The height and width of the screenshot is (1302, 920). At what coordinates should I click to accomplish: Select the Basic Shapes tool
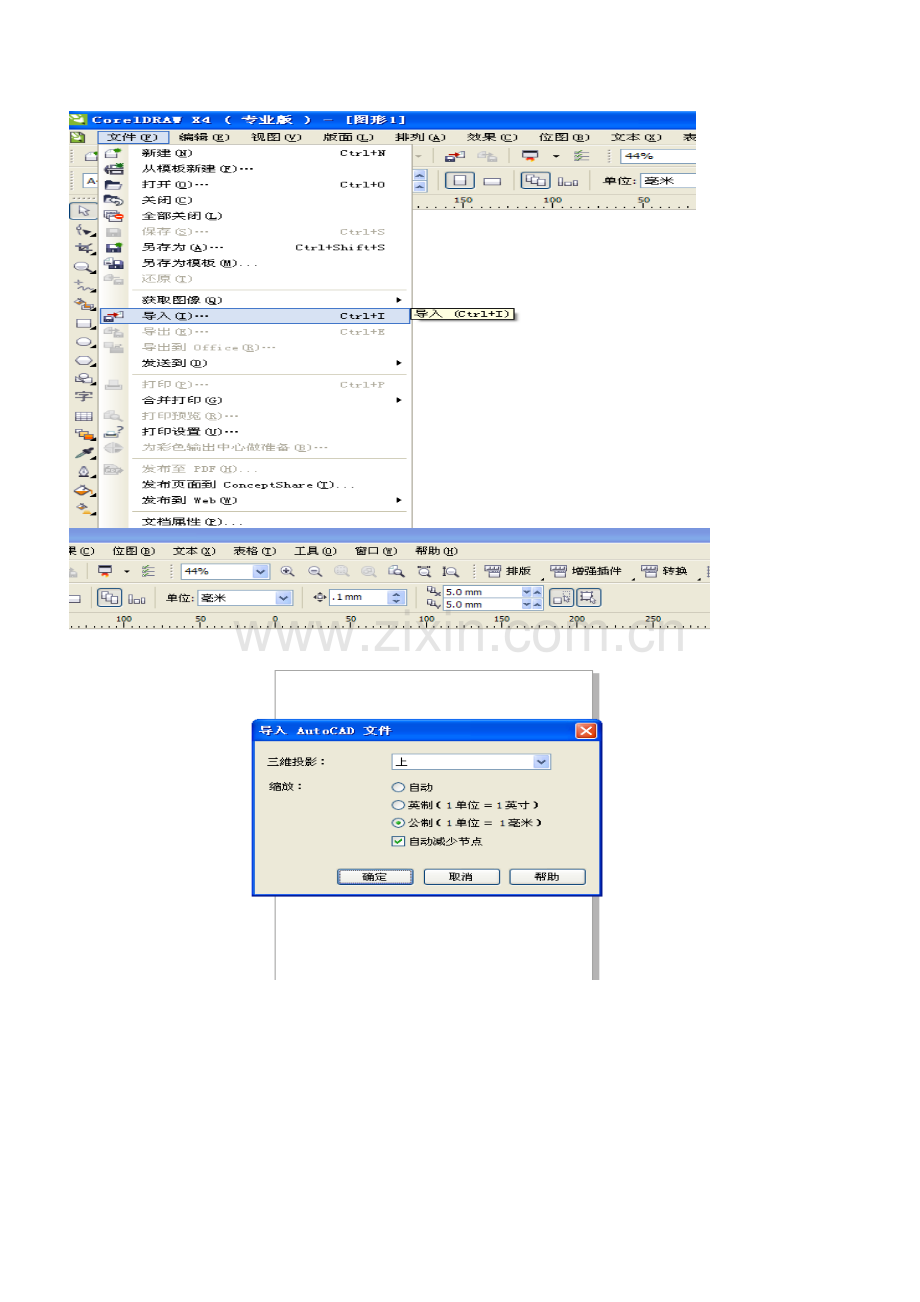tap(85, 378)
